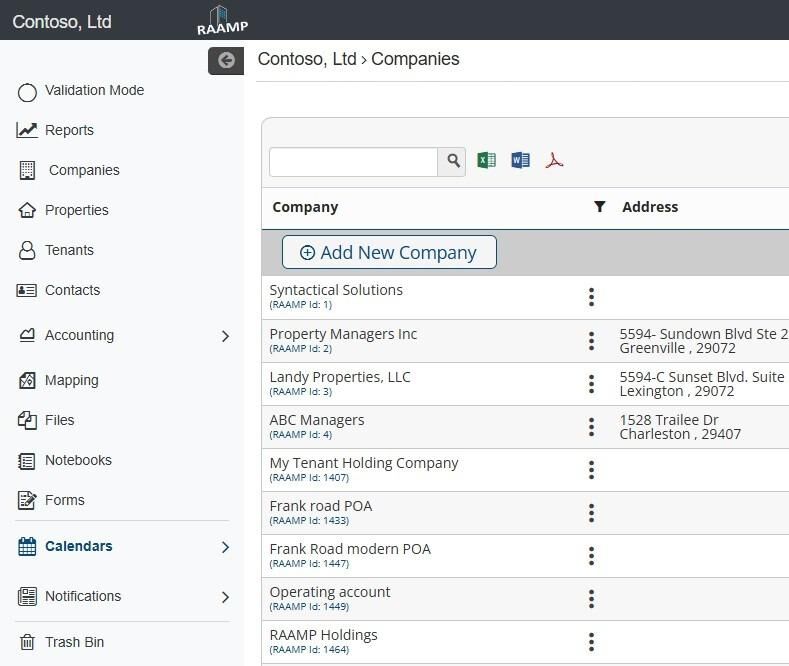Export the company list to PDF

tap(554, 160)
